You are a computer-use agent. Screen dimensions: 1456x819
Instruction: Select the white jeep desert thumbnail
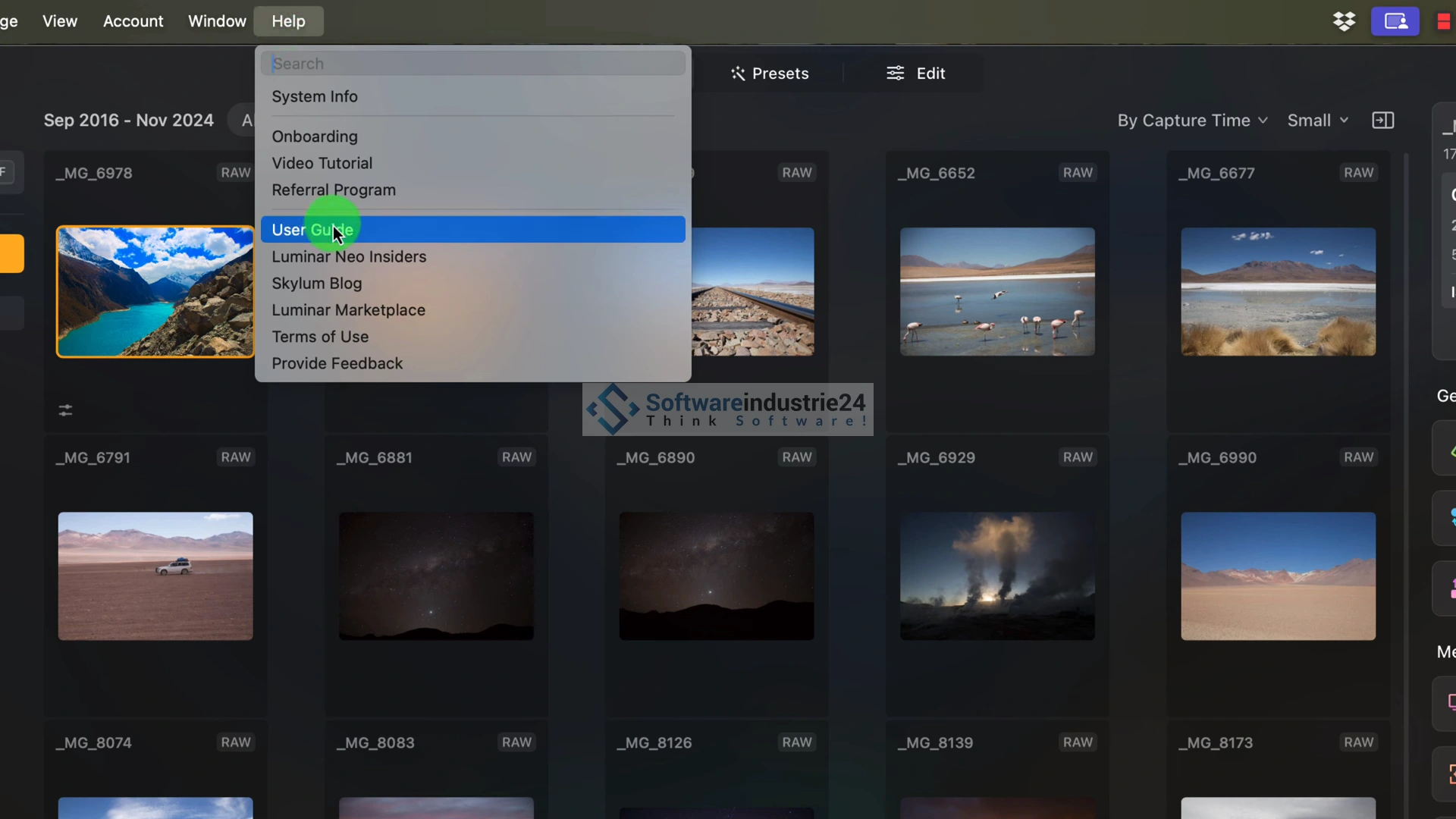coord(155,576)
